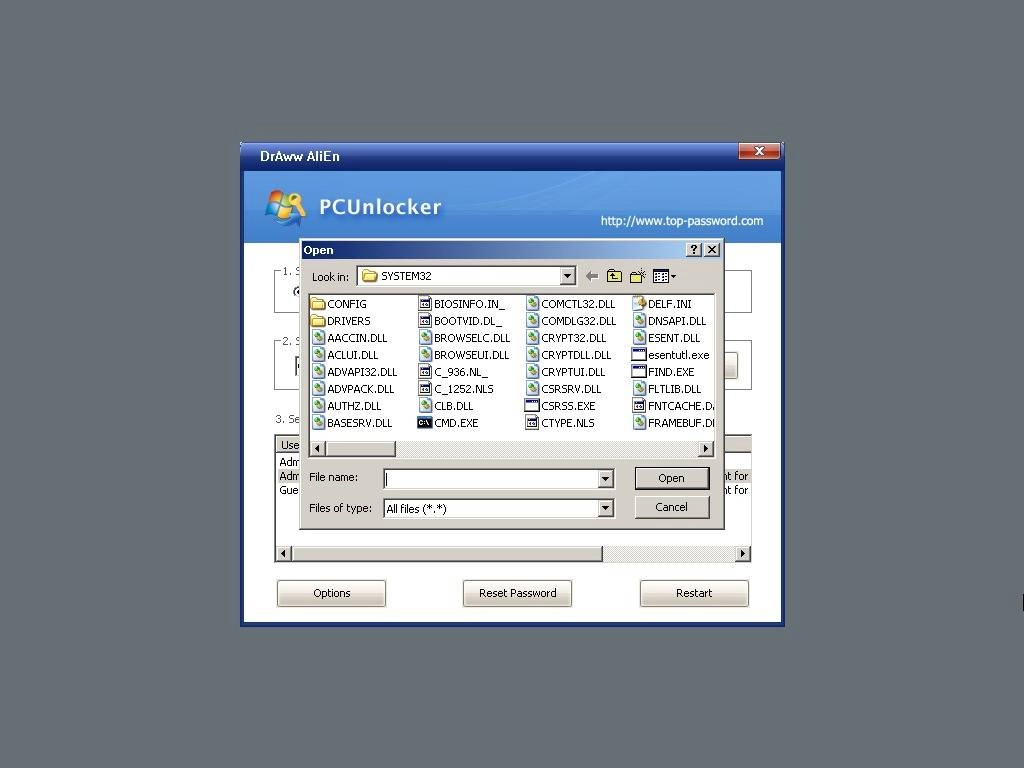
Task: Select CRYPT32.DLL file icon
Action: click(x=532, y=338)
